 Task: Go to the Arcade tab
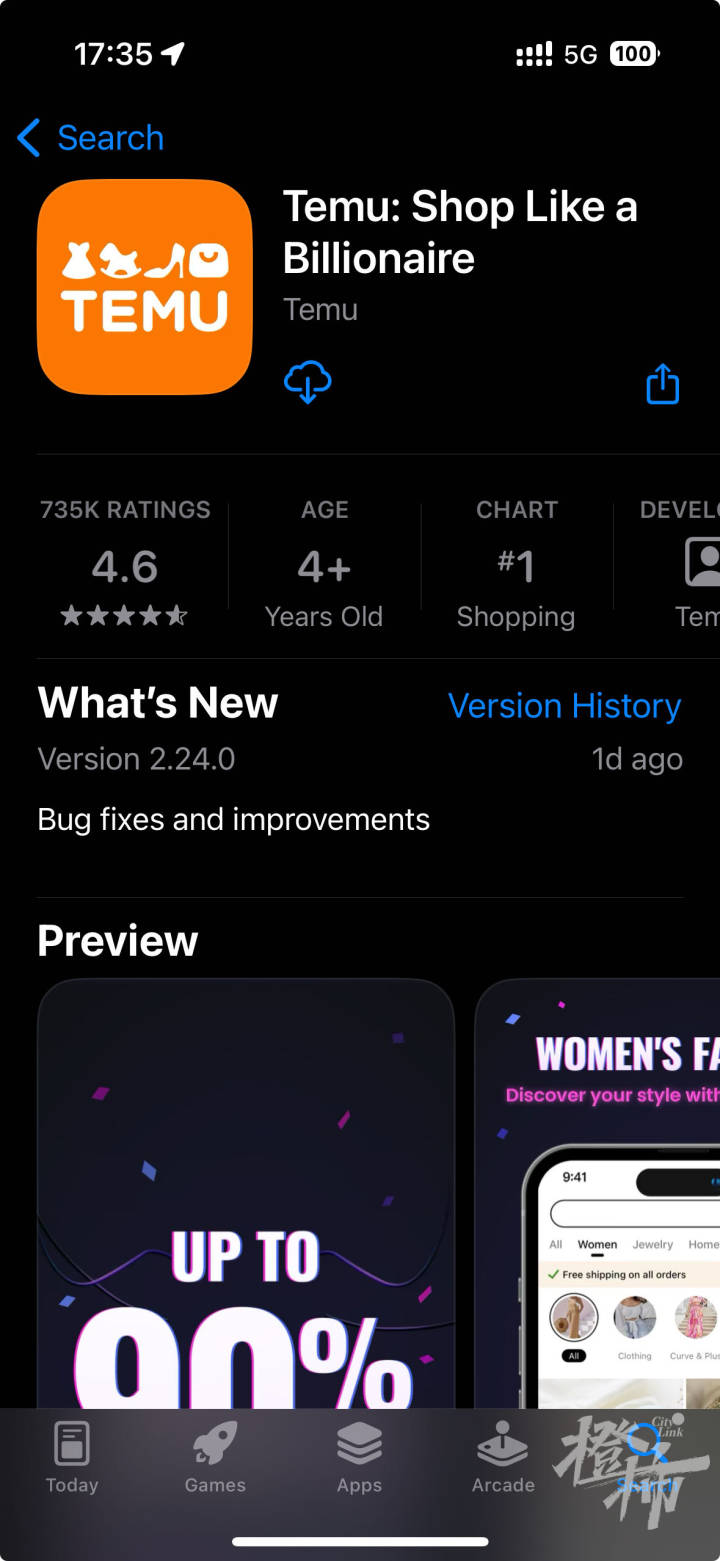(x=503, y=1457)
